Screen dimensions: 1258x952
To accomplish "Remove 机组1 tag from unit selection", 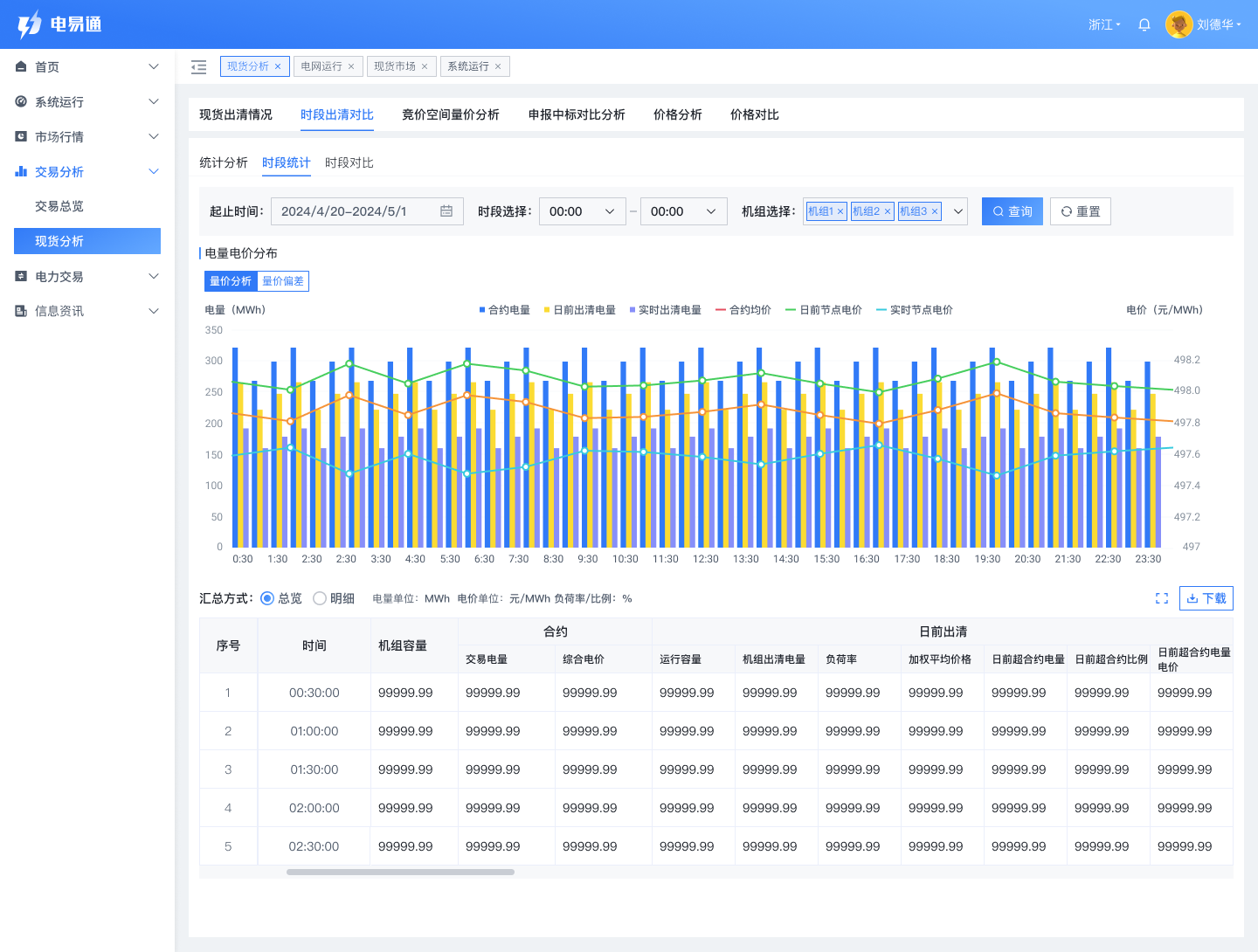I will click(x=840, y=211).
